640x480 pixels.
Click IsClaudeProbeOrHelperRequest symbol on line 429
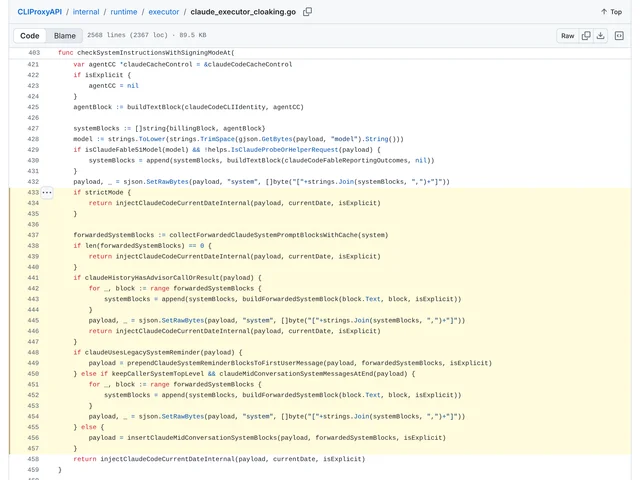(x=284, y=150)
